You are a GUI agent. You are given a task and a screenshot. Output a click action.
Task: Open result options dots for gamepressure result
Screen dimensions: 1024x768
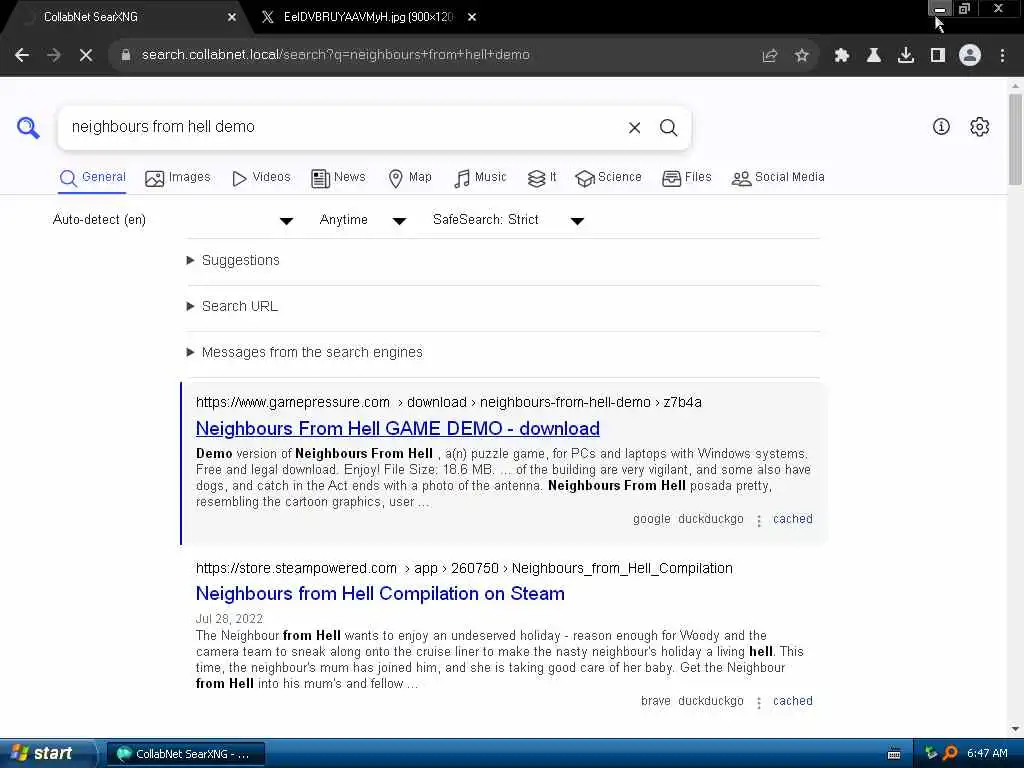[759, 520]
